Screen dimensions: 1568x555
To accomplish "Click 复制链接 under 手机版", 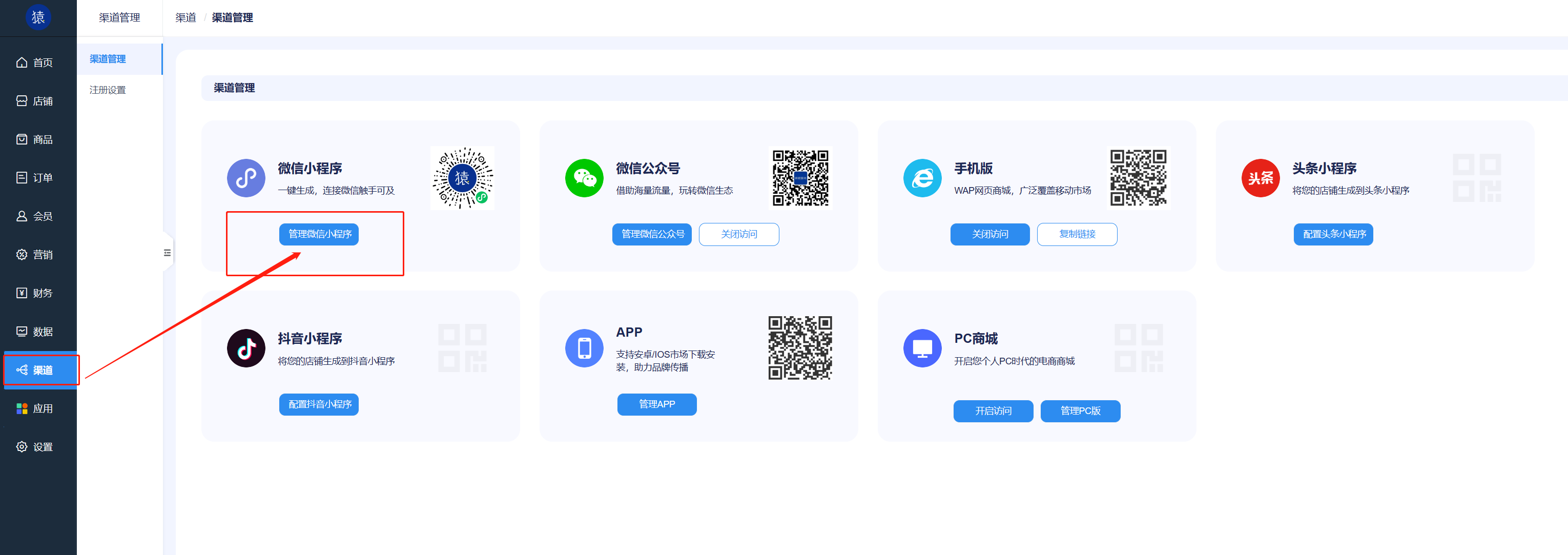I will pos(1077,234).
